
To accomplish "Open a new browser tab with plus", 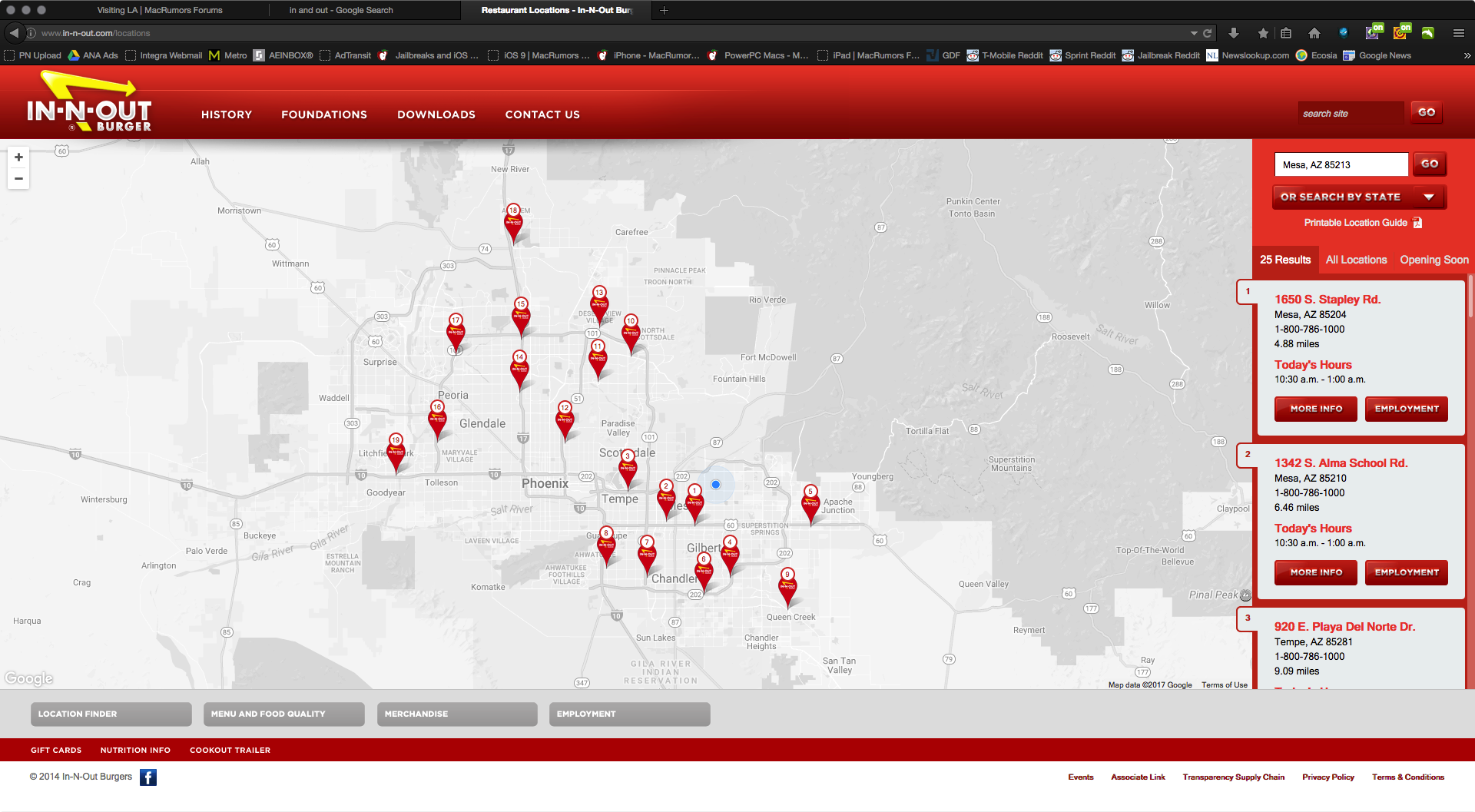I will [665, 10].
